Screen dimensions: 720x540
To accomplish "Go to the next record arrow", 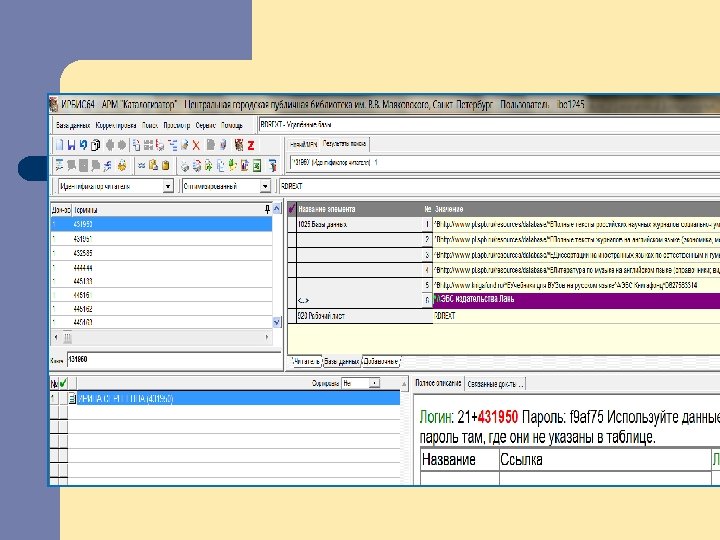I will [x=122, y=145].
